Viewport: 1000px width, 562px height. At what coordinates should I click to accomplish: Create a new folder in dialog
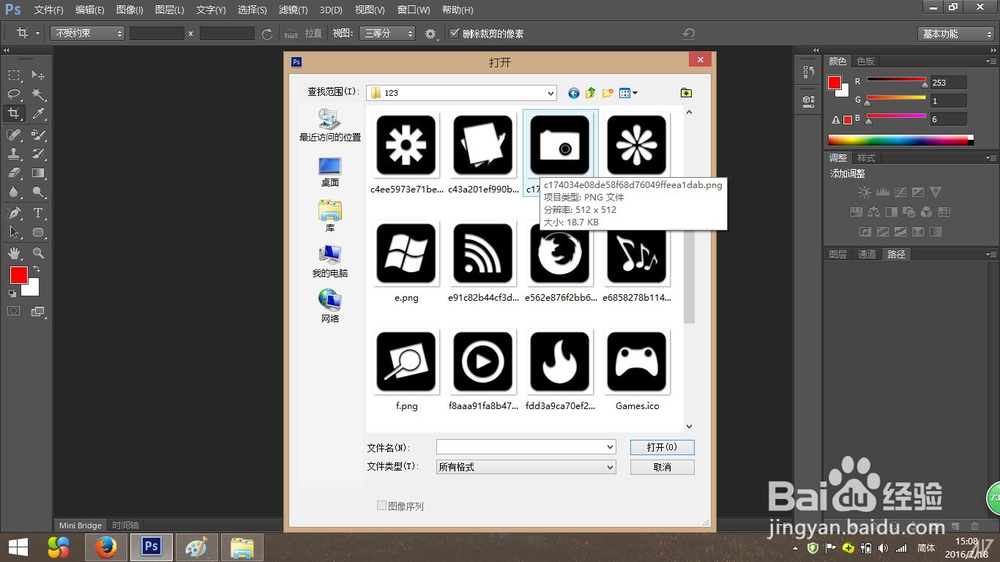607,93
